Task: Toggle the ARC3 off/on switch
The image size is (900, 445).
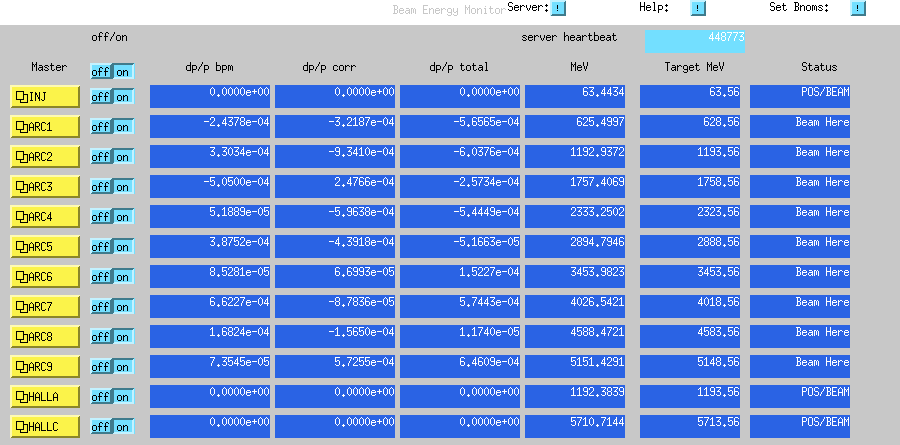Action: click(112, 186)
